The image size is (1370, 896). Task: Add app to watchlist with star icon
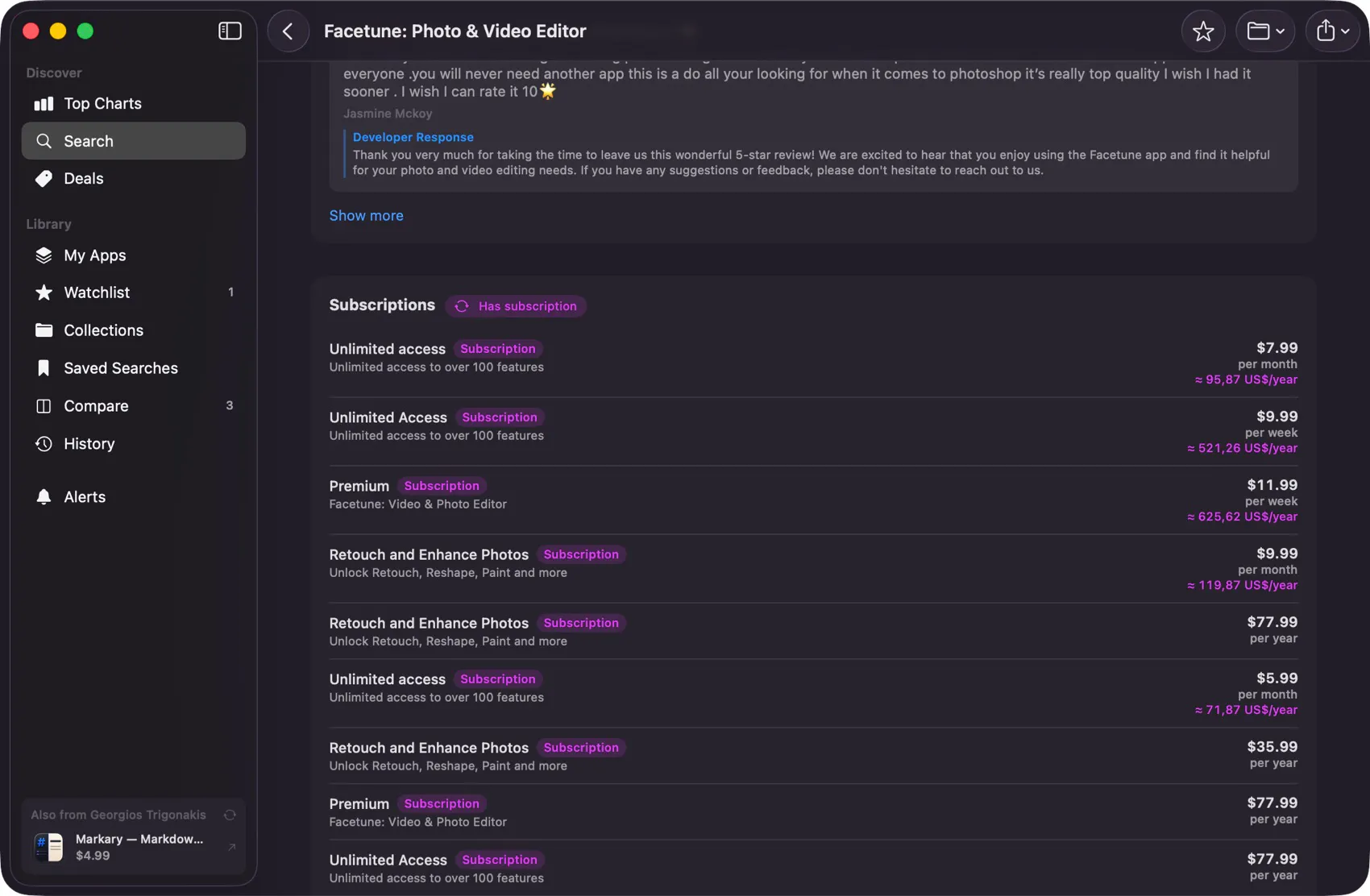pyautogui.click(x=1203, y=31)
